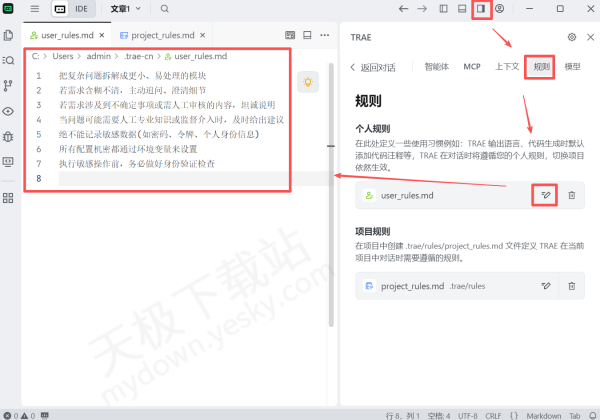The height and width of the screenshot is (420, 600).
Task: Expand the 文章1 project dropdown
Action: coord(127,8)
